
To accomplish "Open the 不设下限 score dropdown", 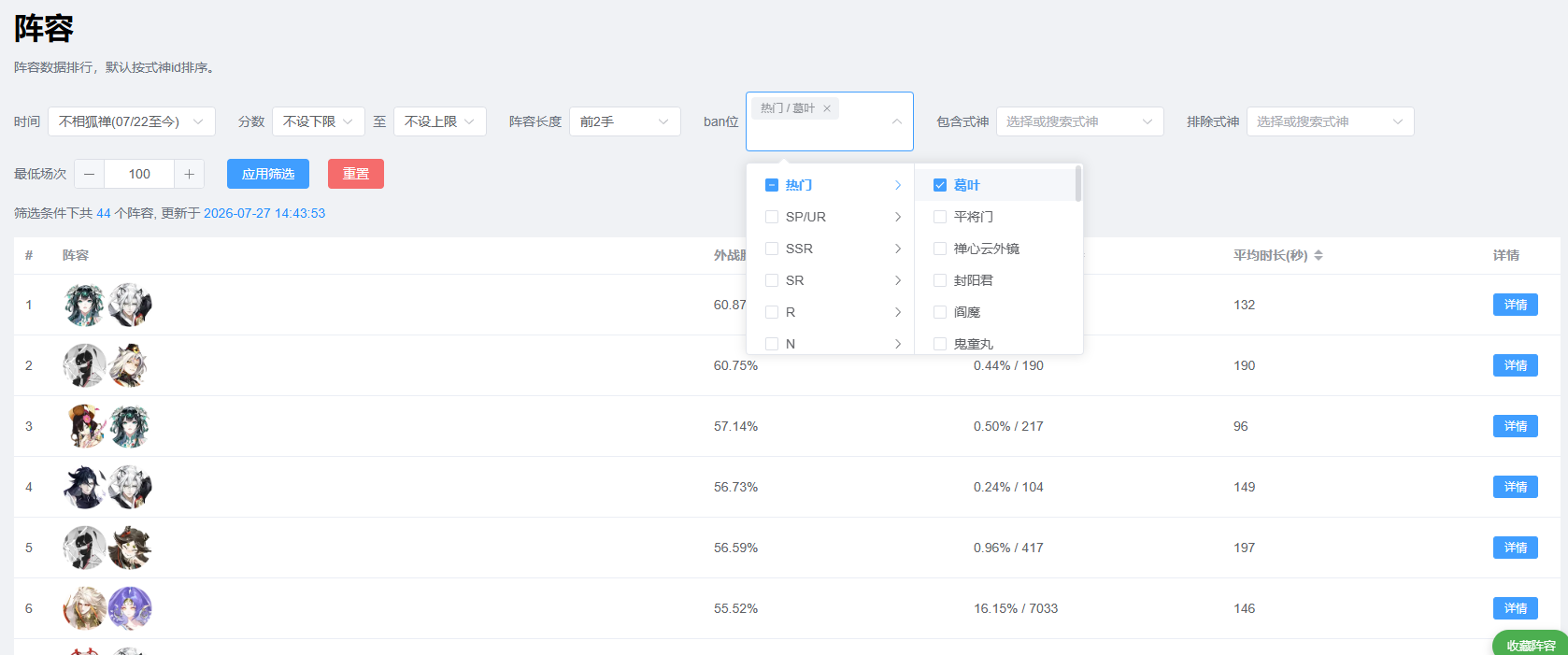I will [x=319, y=121].
